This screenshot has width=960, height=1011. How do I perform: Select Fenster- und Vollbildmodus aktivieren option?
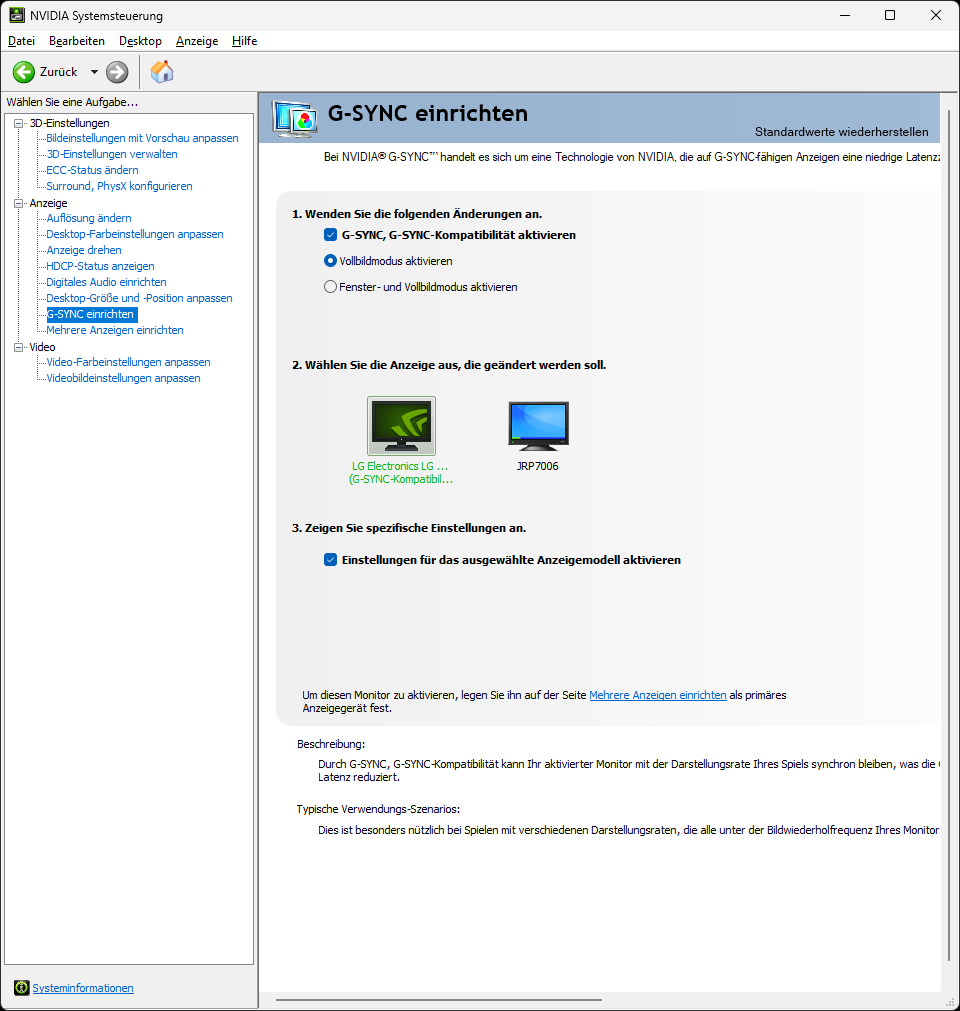point(330,286)
